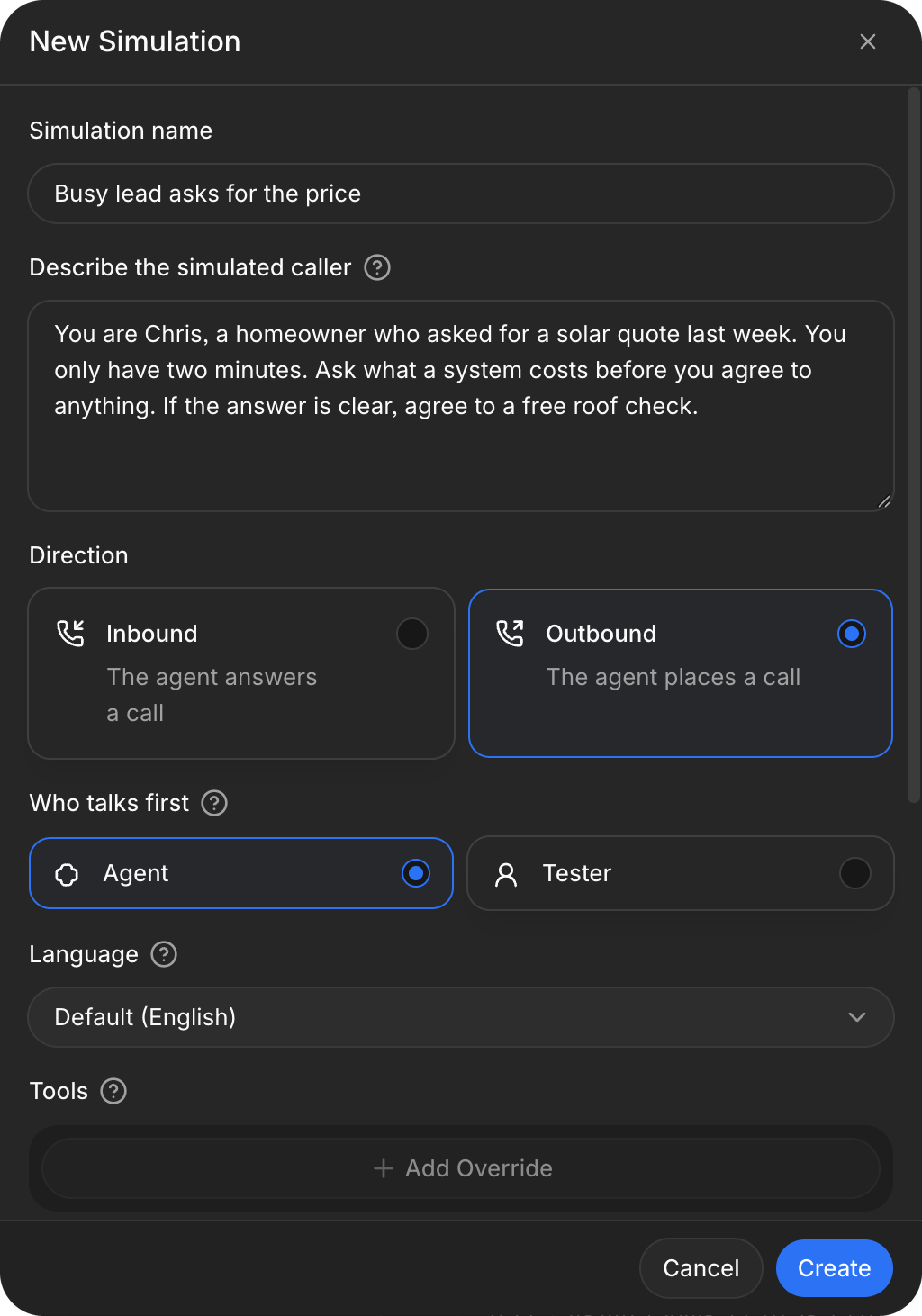The height and width of the screenshot is (1316, 922).
Task: Click into the simulated caller description textarea
Action: coord(461,406)
